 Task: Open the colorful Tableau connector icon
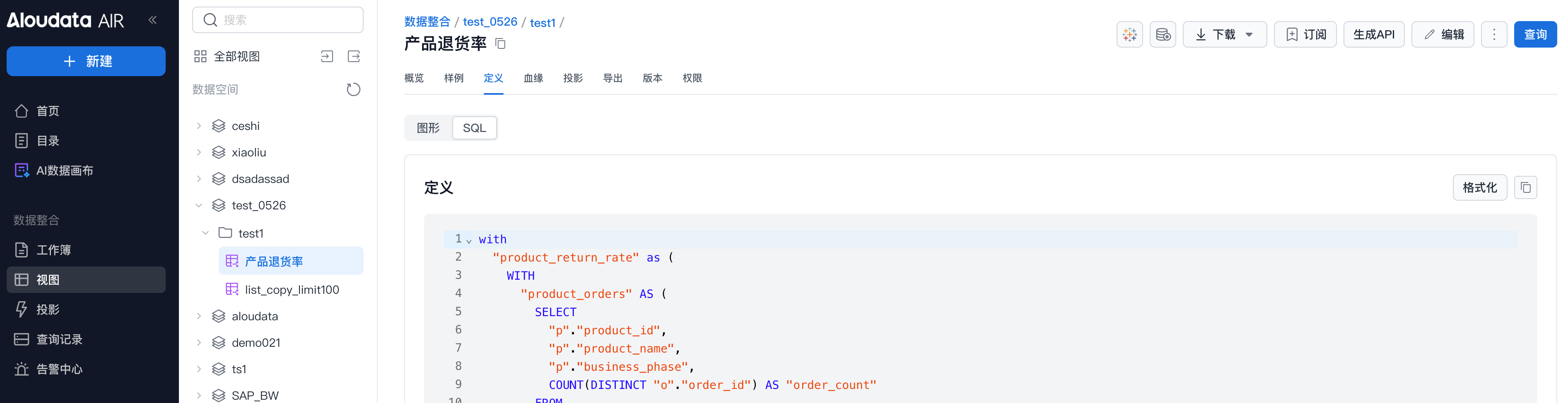point(1129,35)
